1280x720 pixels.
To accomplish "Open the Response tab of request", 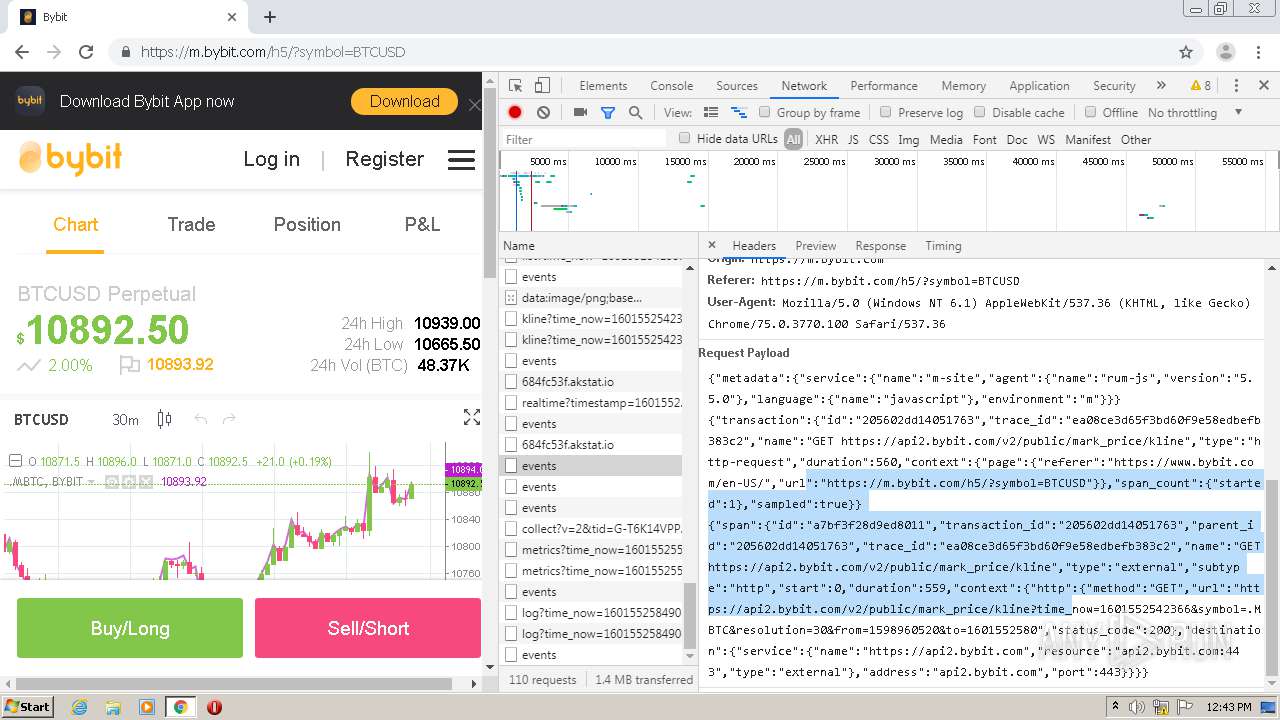I will [x=881, y=246].
